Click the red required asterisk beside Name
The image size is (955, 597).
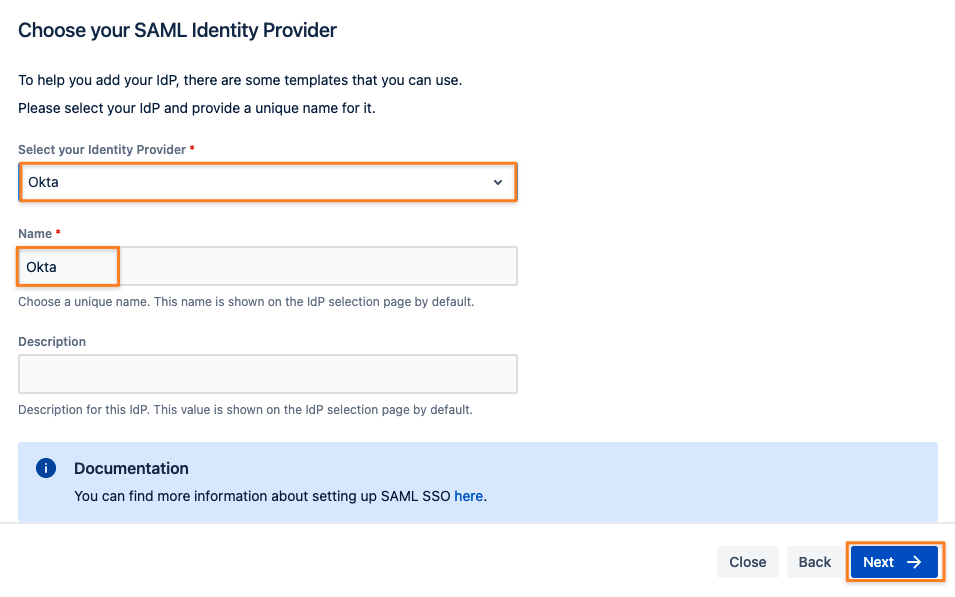point(58,232)
